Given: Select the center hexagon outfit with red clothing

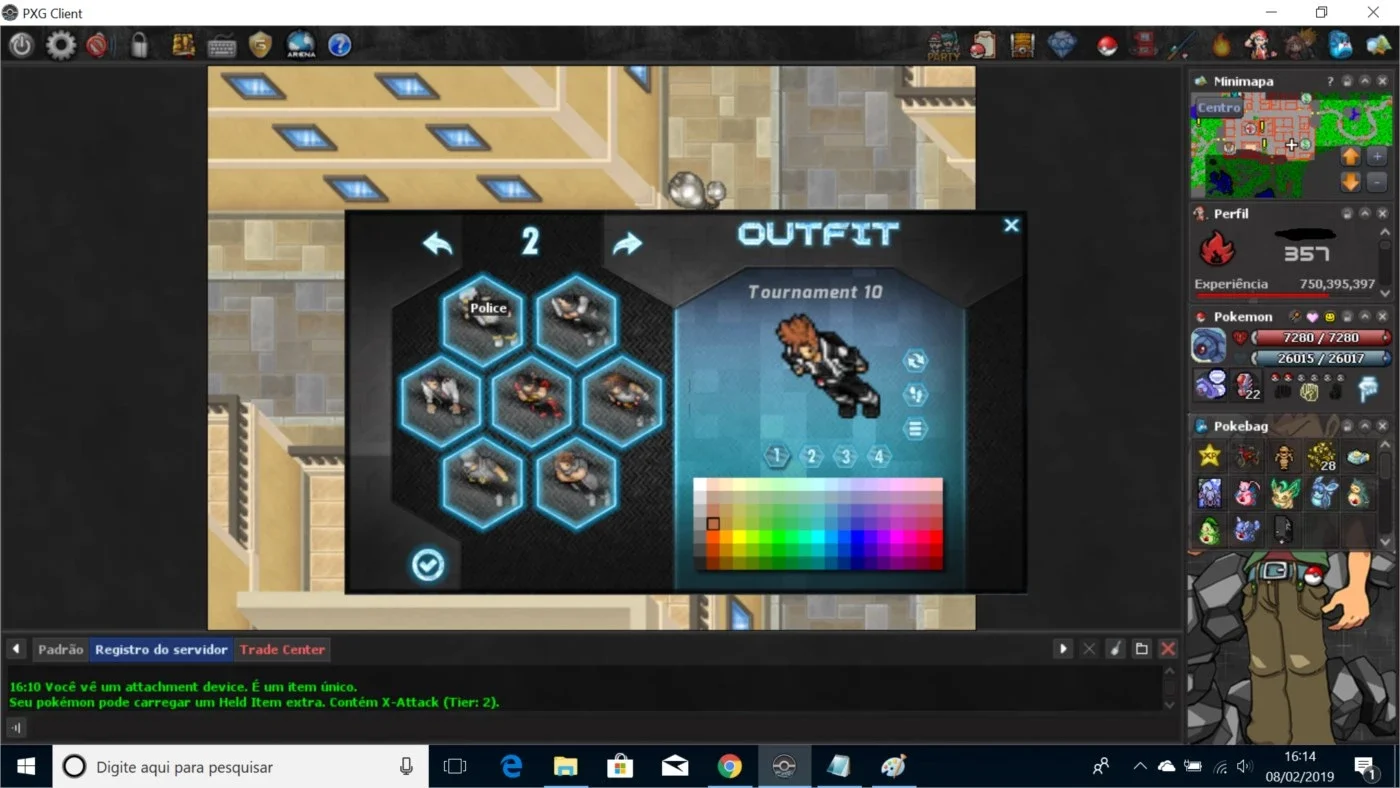Looking at the screenshot, I should tap(531, 401).
